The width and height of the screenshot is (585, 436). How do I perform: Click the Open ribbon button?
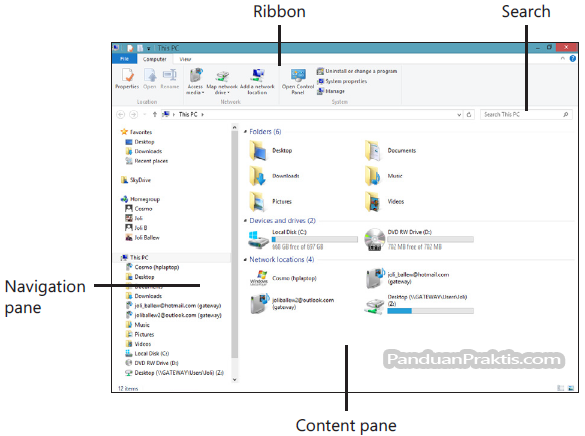[150, 79]
